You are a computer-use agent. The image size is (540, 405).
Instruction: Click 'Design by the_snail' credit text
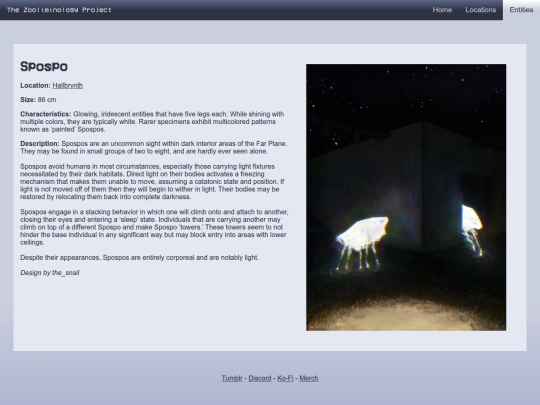point(50,273)
